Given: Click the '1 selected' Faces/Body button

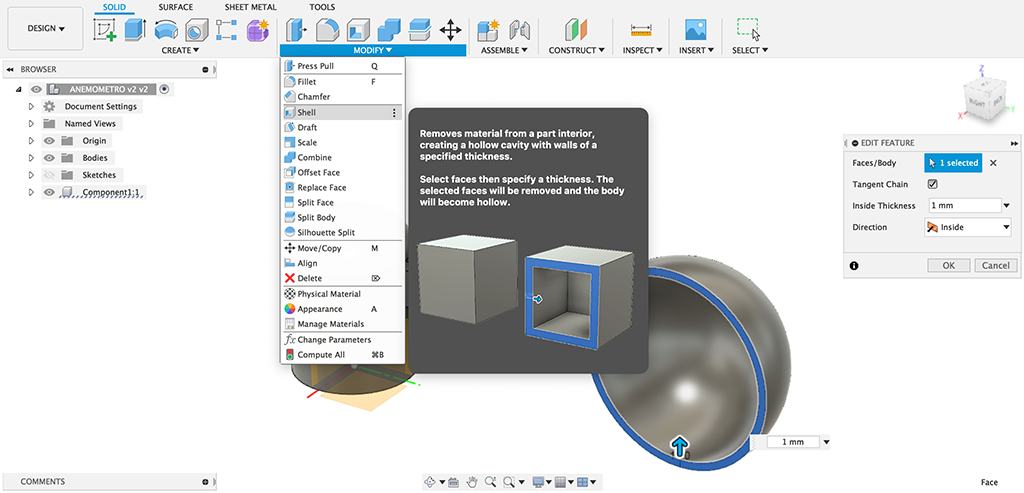Looking at the screenshot, I should (x=953, y=163).
